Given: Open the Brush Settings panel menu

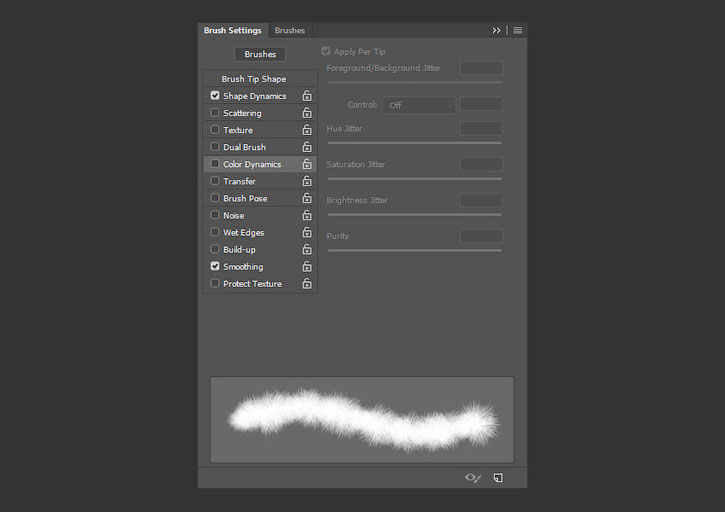Looking at the screenshot, I should [x=517, y=31].
